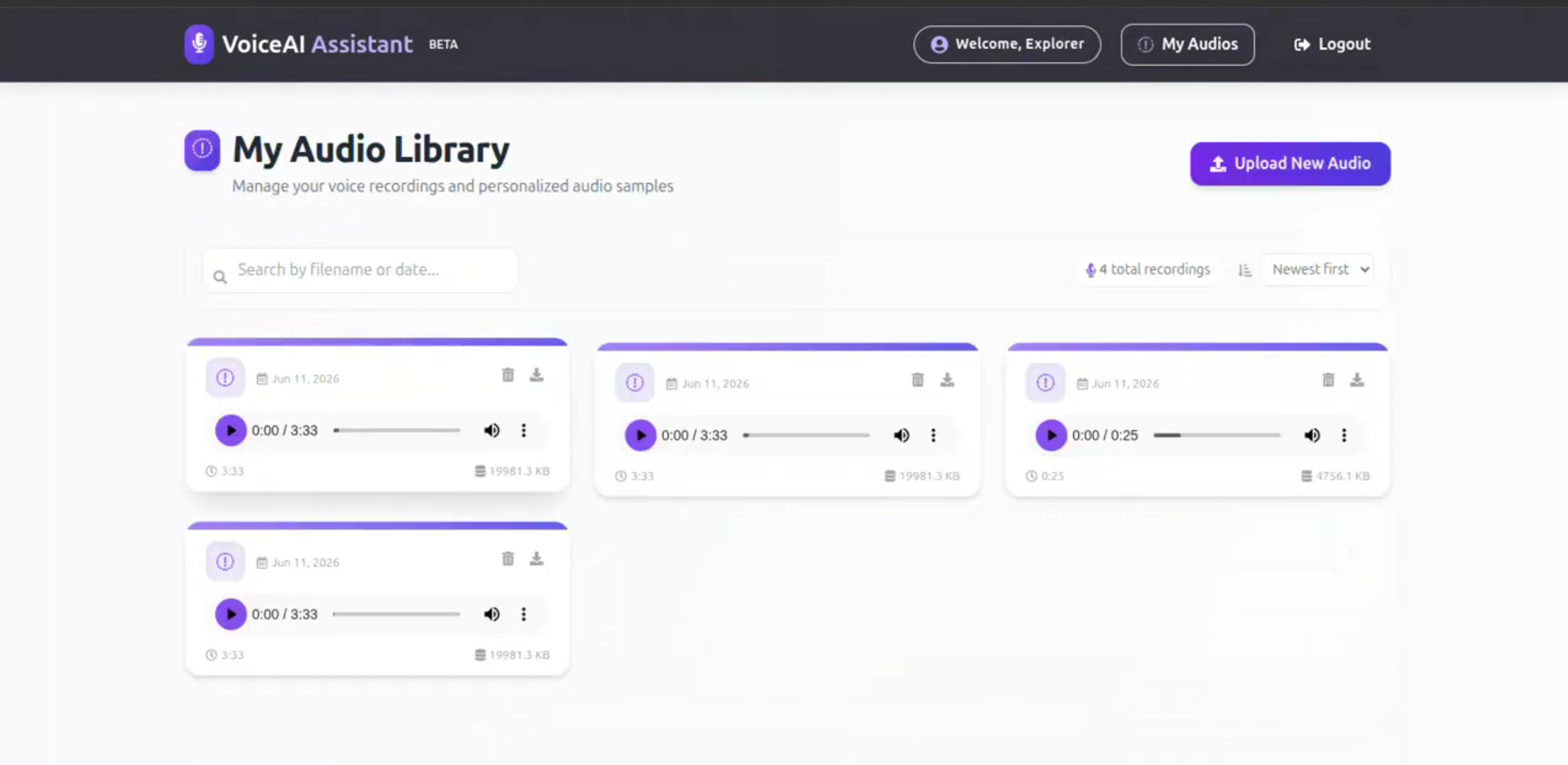
Task: Mute volume on the last recording card
Action: (x=492, y=614)
